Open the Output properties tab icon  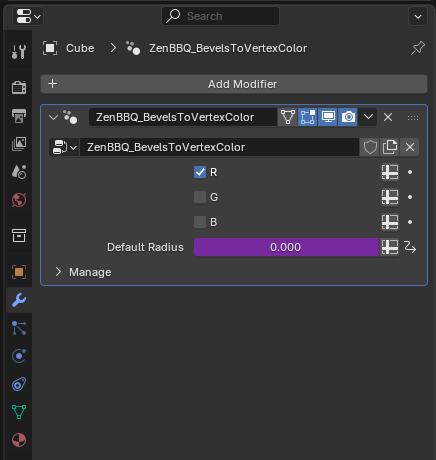click(19, 116)
